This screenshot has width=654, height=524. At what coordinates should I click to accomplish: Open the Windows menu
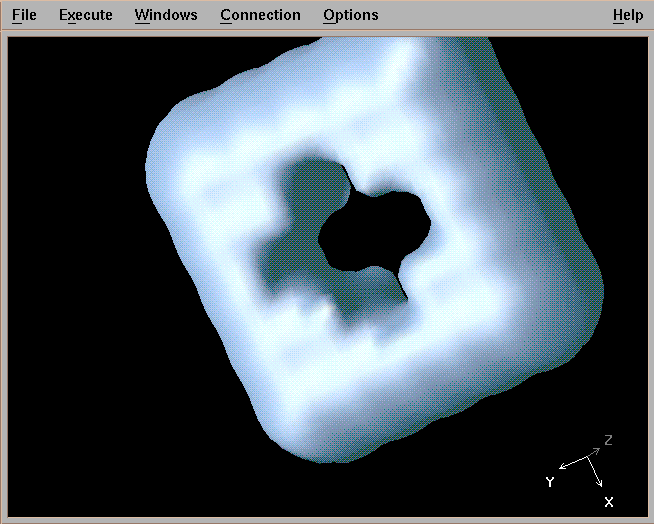[166, 15]
